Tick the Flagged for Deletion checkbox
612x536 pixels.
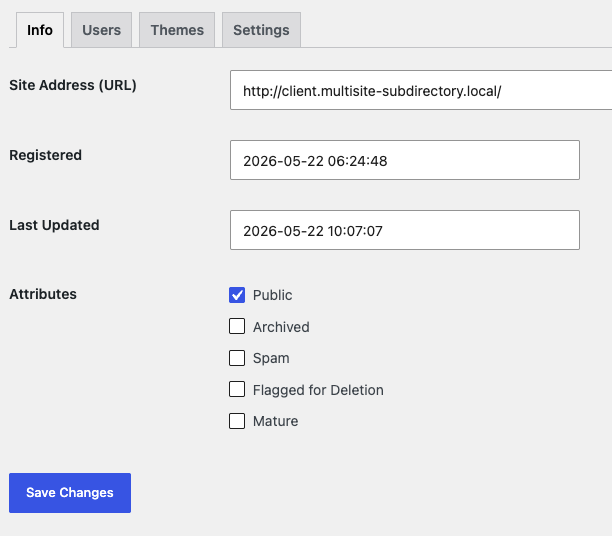[237, 389]
